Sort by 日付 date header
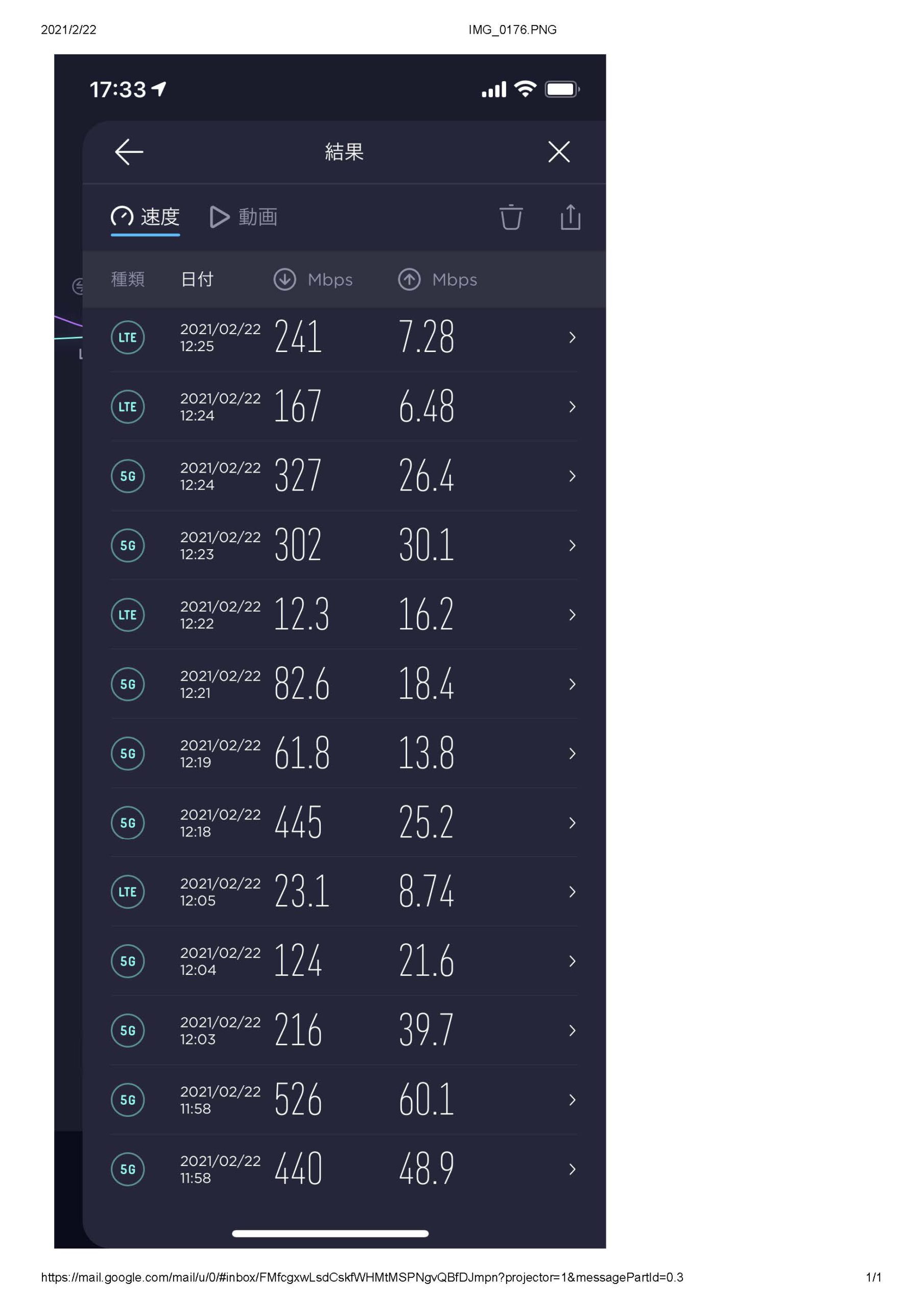The width and height of the screenshot is (924, 1308). 197,279
